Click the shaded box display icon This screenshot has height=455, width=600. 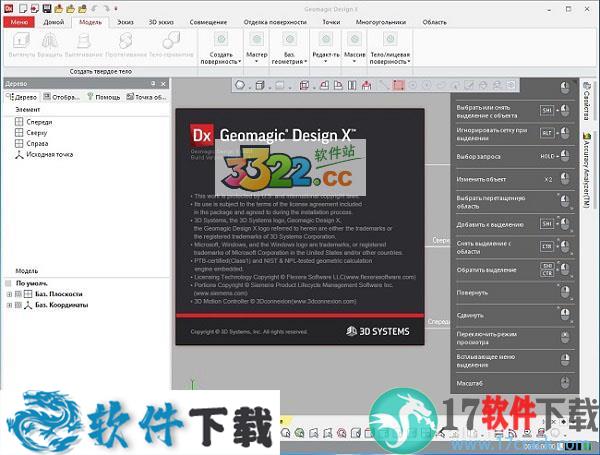coord(260,85)
